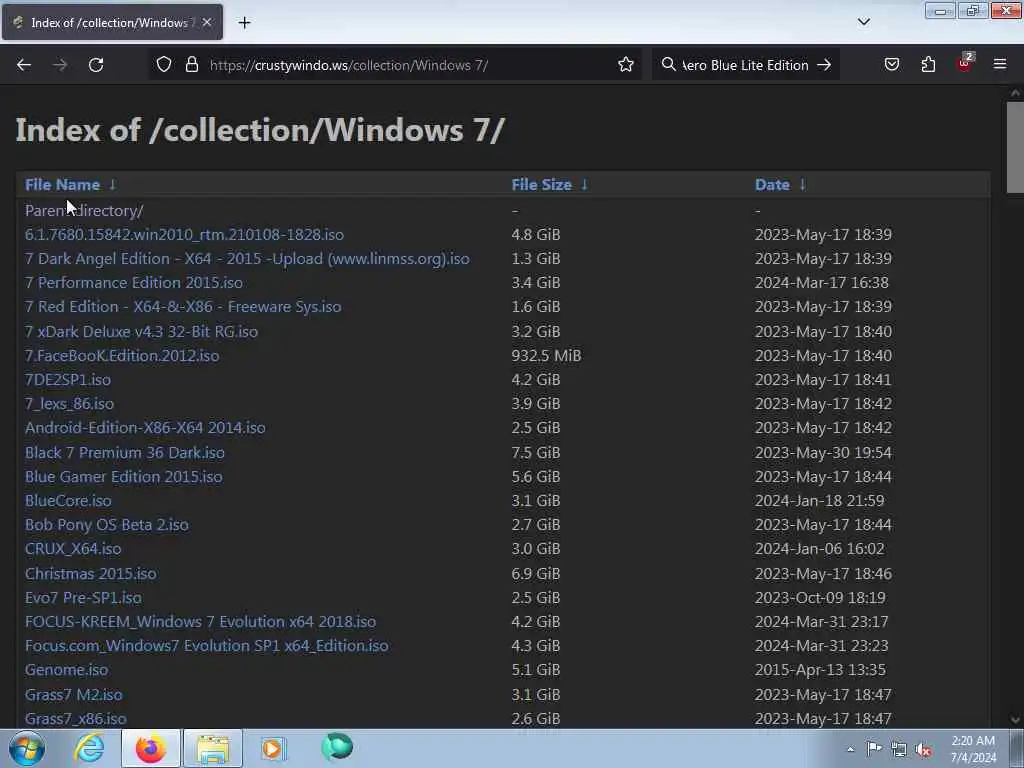Bookmark this page with the star
The width and height of the screenshot is (1024, 768).
click(626, 65)
